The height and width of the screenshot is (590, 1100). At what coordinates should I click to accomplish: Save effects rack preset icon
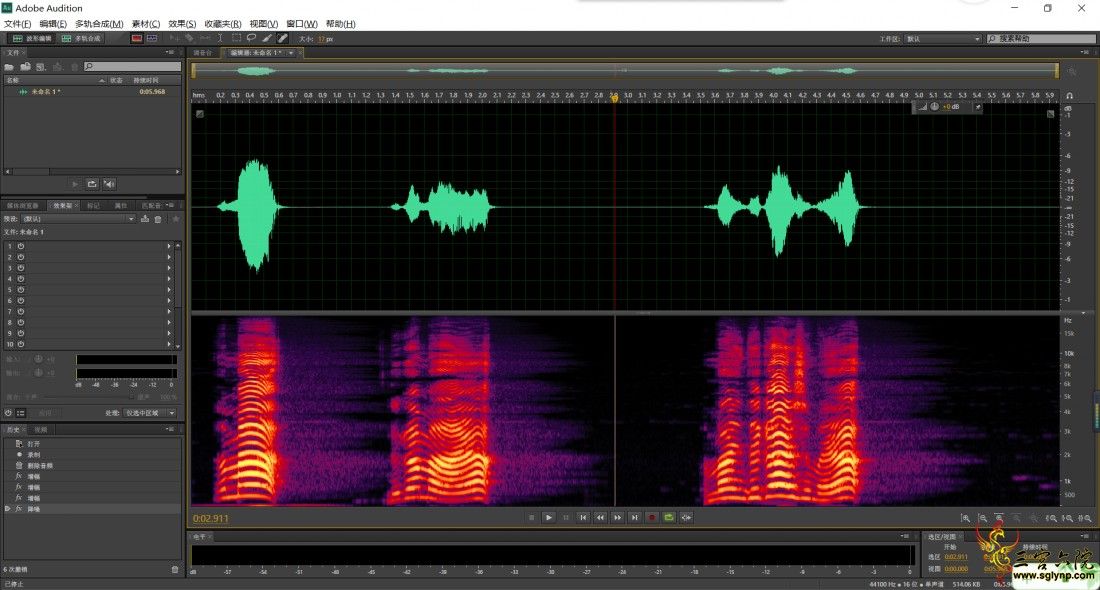click(145, 219)
